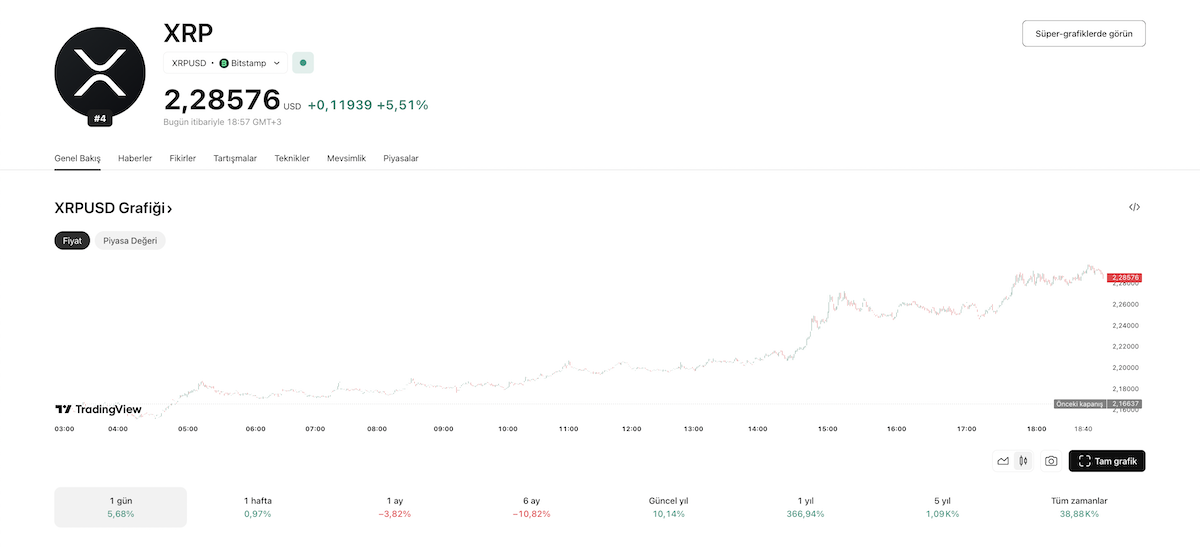Switch chart to candlestick style
The width and height of the screenshot is (1200, 552).
1023,461
